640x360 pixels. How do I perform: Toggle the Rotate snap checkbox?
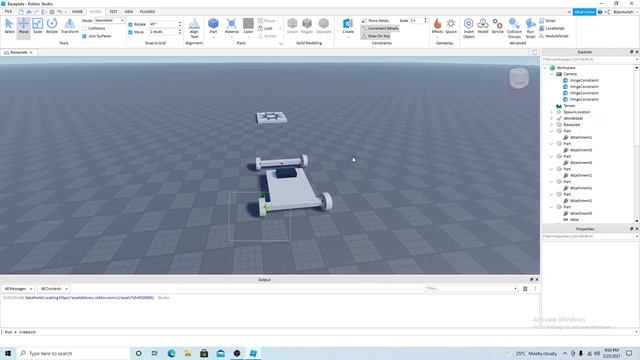(130, 24)
